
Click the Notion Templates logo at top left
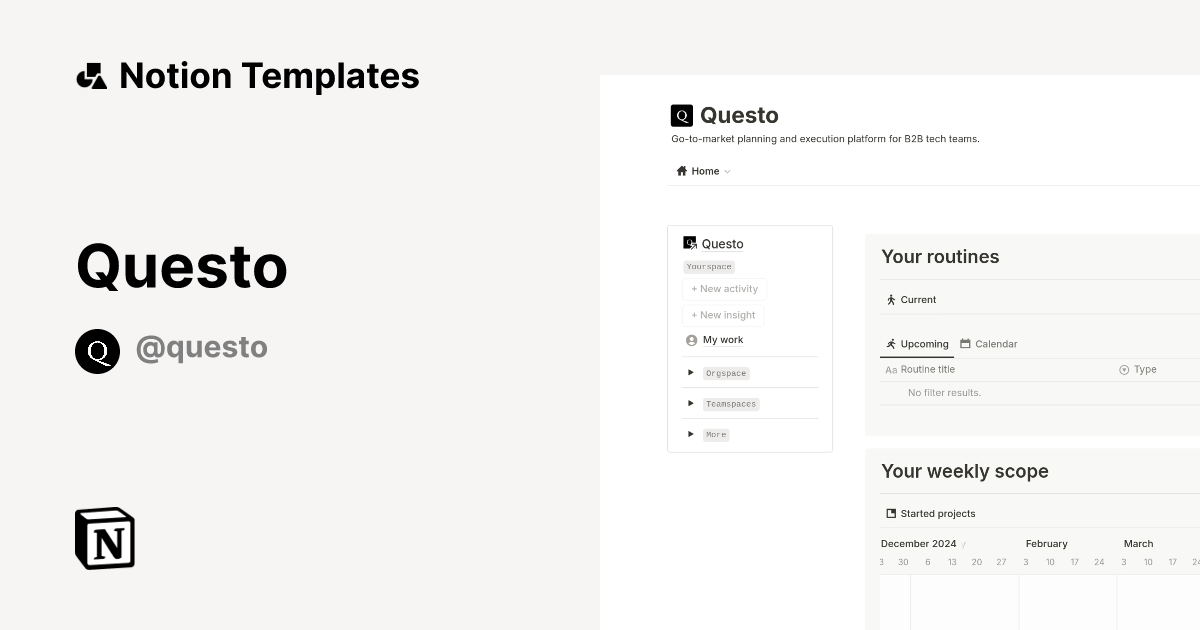(x=91, y=75)
